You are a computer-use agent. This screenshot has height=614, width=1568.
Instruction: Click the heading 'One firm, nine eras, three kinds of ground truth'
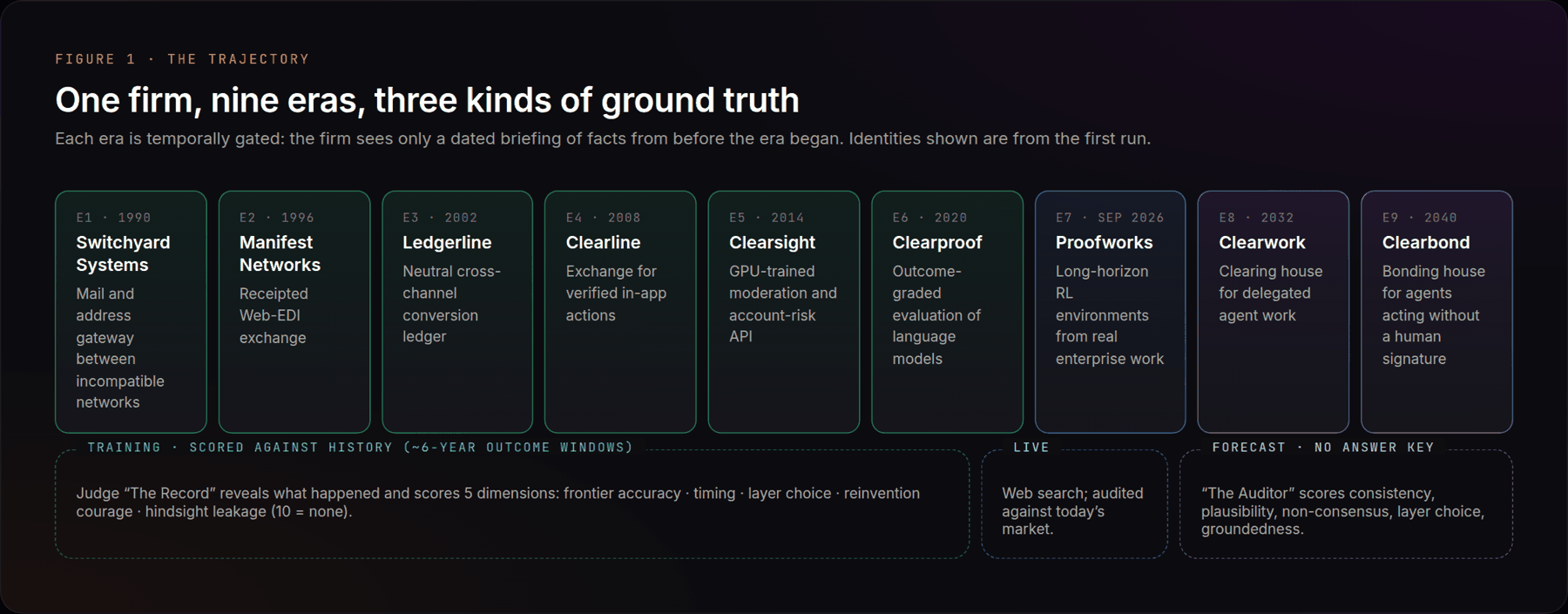(x=427, y=100)
